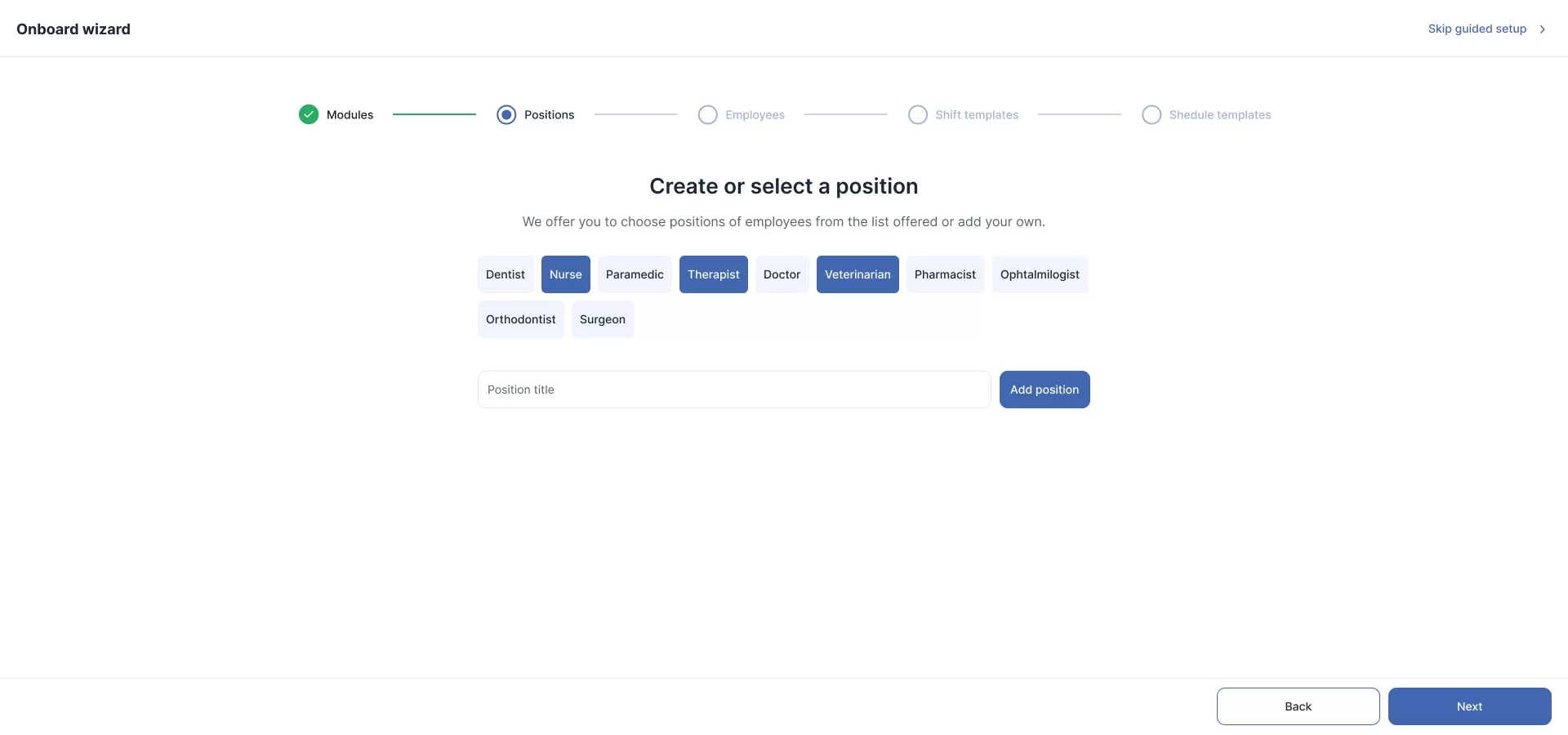This screenshot has width=1568, height=735.
Task: Click the Shift templates step circle
Action: pos(918,114)
